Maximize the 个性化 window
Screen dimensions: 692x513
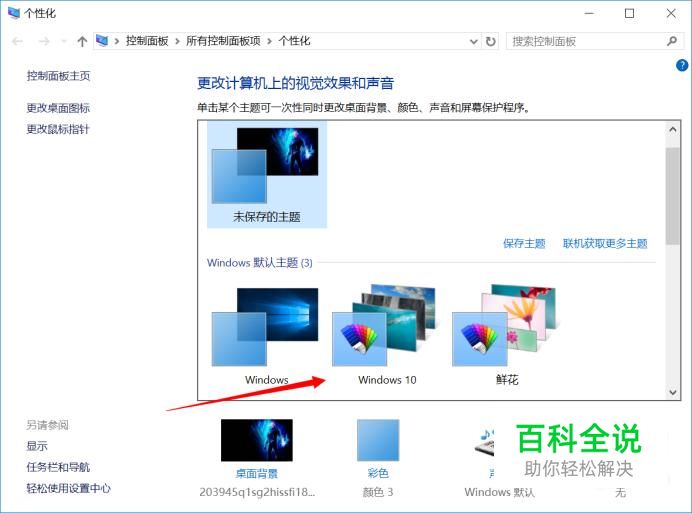(x=629, y=13)
